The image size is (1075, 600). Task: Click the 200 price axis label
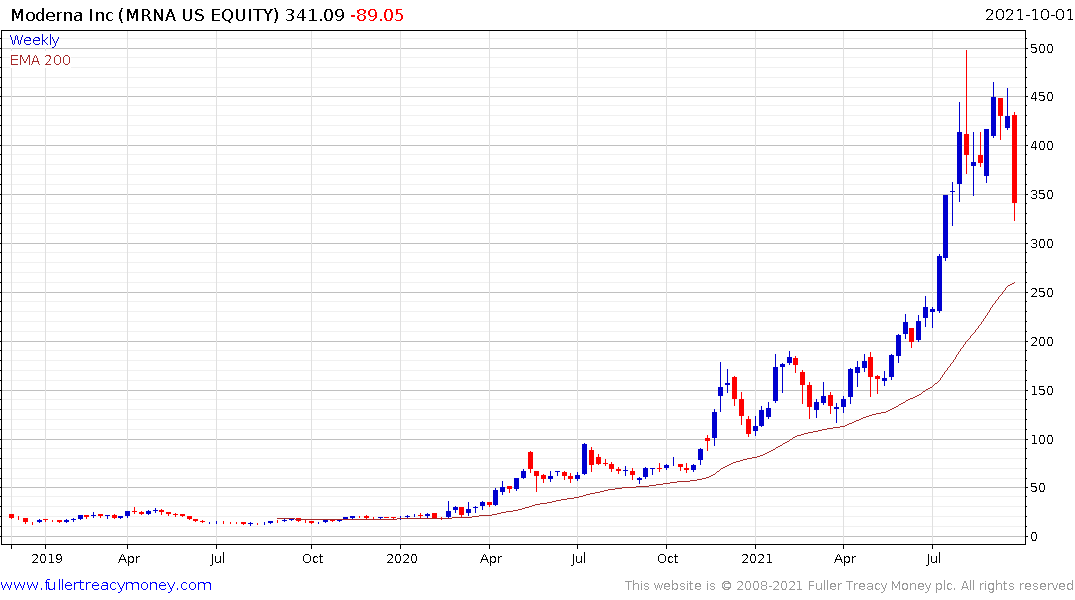[1042, 341]
